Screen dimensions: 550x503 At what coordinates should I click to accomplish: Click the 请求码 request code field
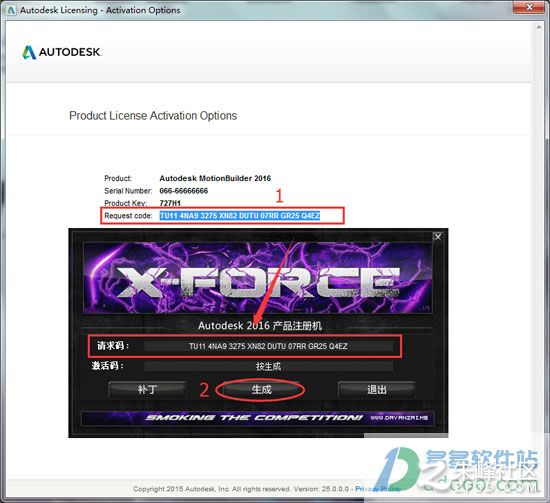[268, 346]
